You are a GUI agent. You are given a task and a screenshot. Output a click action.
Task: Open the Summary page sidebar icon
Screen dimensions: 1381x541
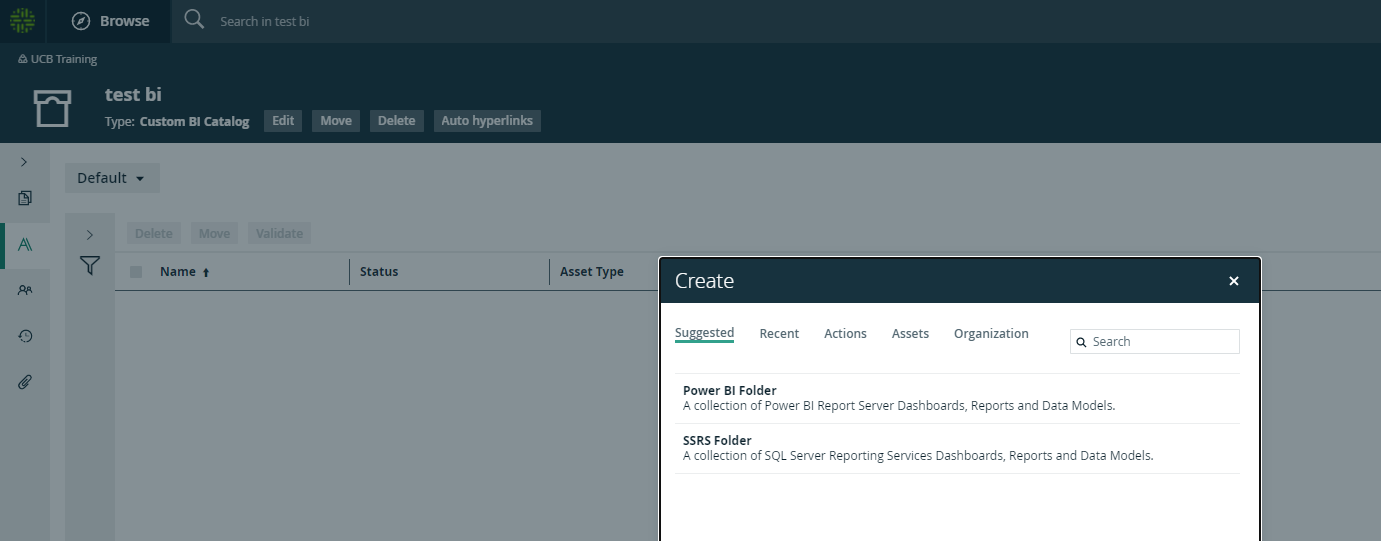[25, 198]
